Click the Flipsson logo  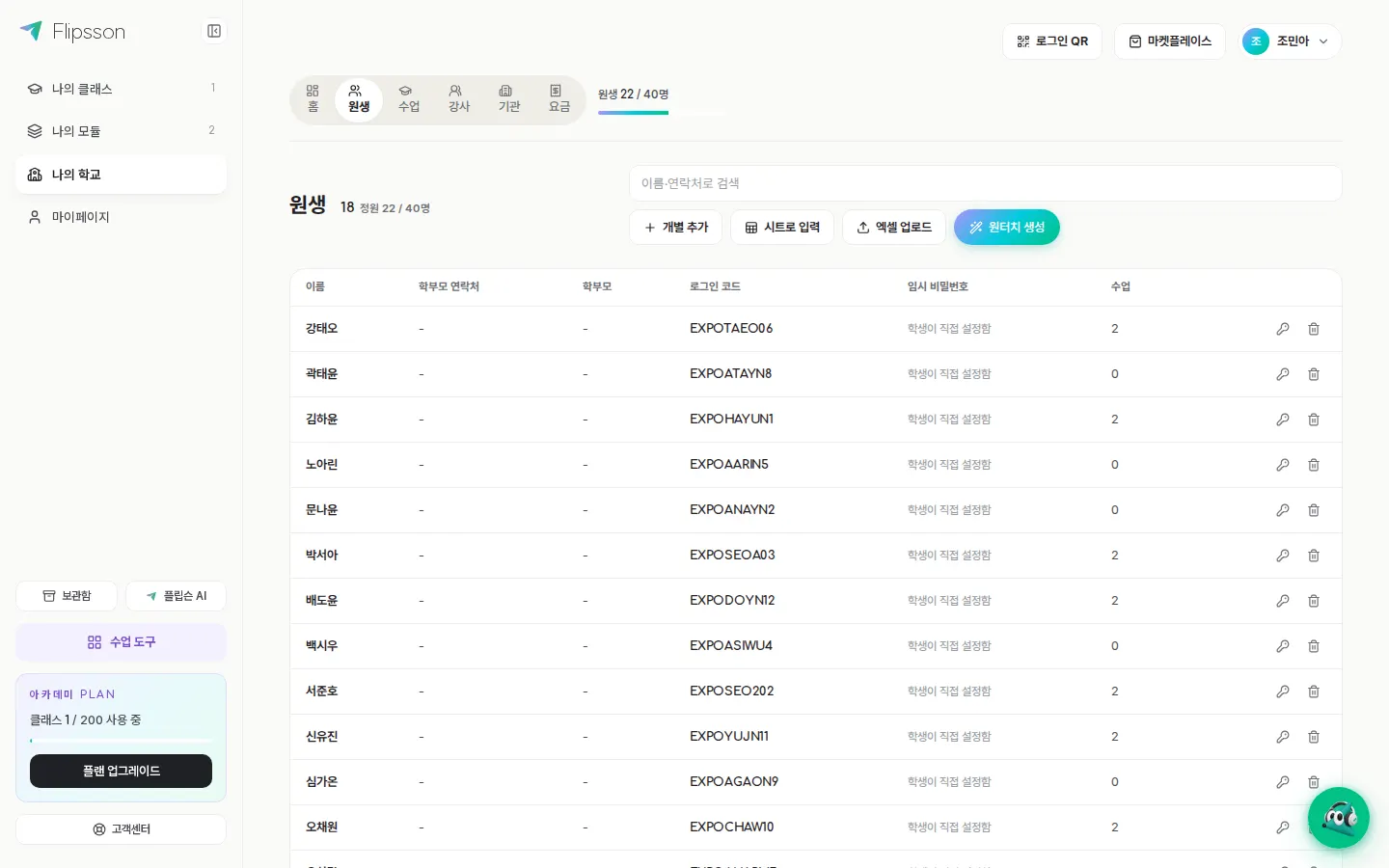pyautogui.click(x=73, y=32)
